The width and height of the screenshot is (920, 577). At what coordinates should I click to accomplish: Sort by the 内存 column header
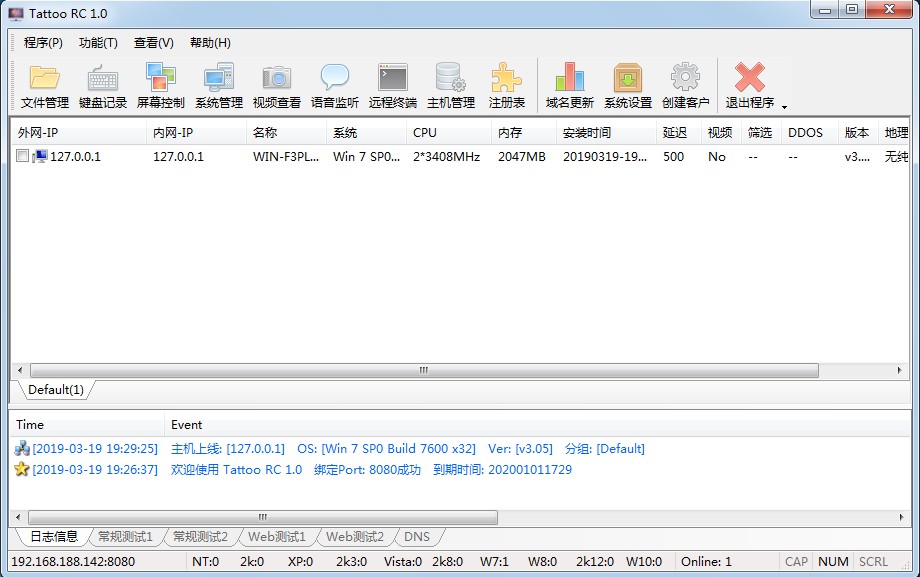[524, 133]
